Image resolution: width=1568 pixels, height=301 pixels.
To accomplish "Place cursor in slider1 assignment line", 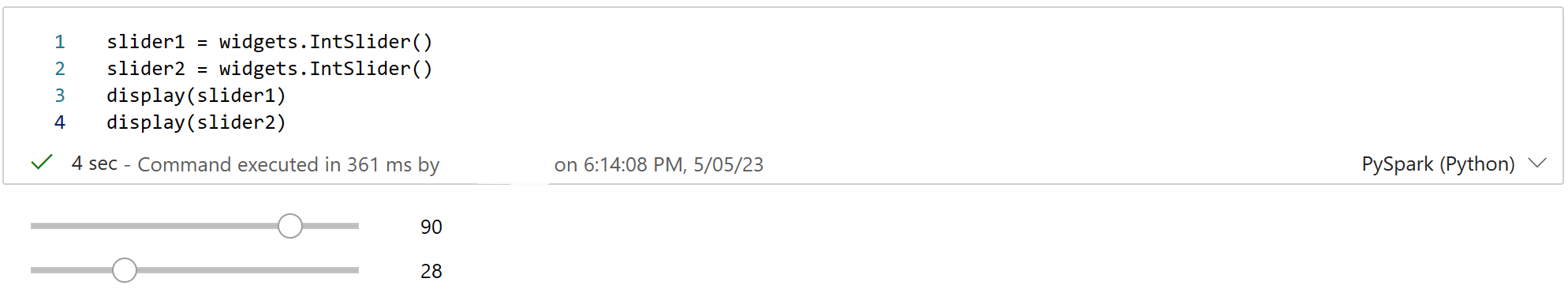I will click(270, 42).
